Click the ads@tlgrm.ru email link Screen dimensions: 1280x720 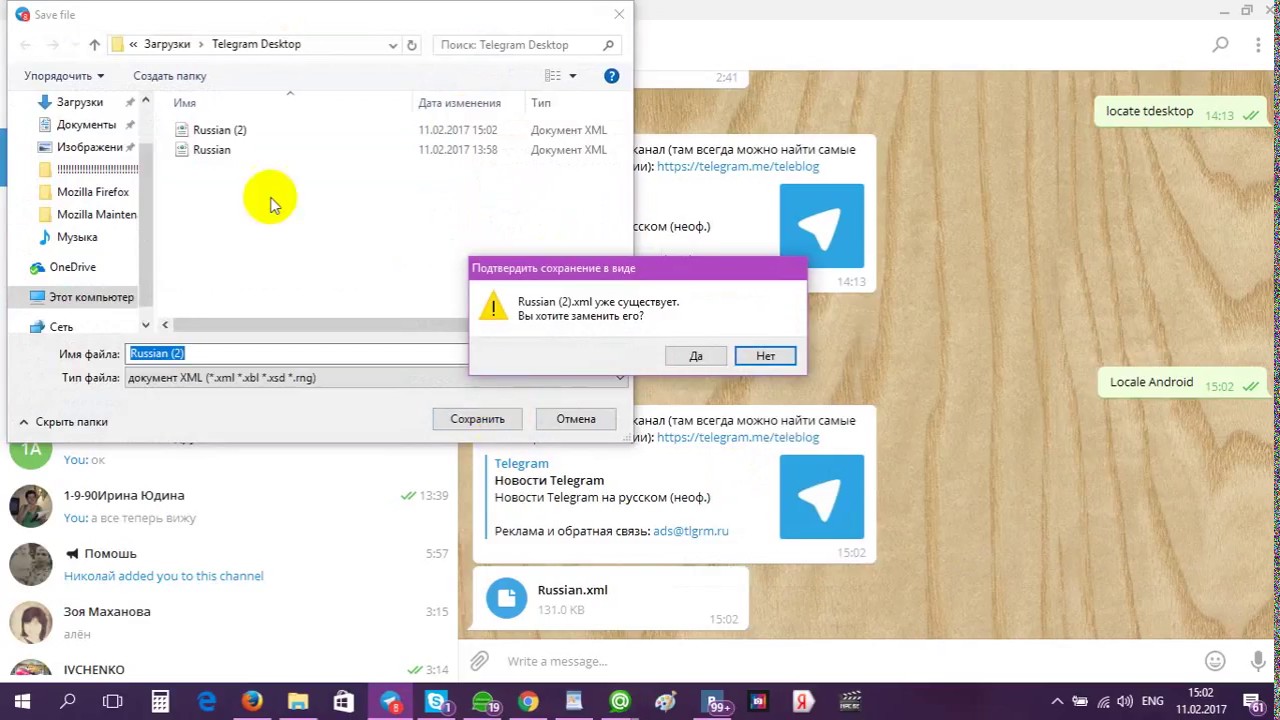tap(691, 531)
